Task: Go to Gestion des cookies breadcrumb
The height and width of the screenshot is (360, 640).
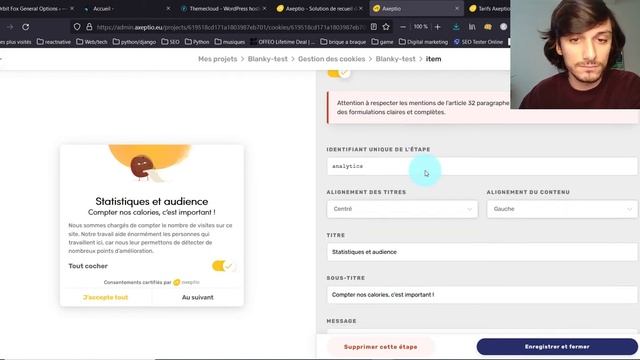Action: coord(331,59)
